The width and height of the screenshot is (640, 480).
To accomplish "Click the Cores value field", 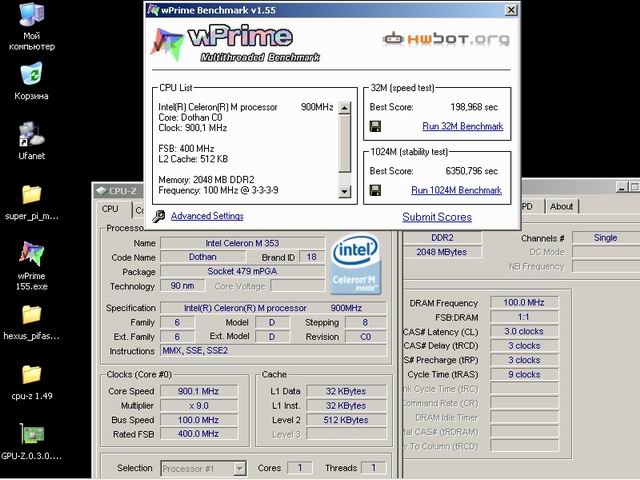I will point(300,468).
